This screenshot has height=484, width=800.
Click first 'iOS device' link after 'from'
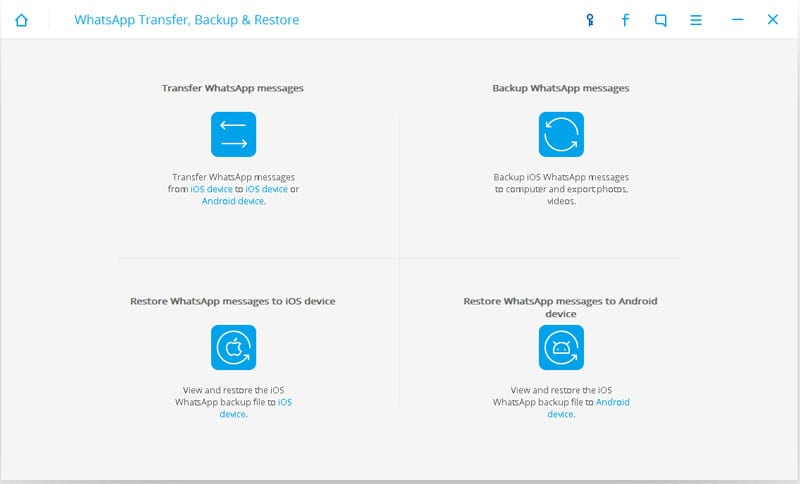(211, 189)
